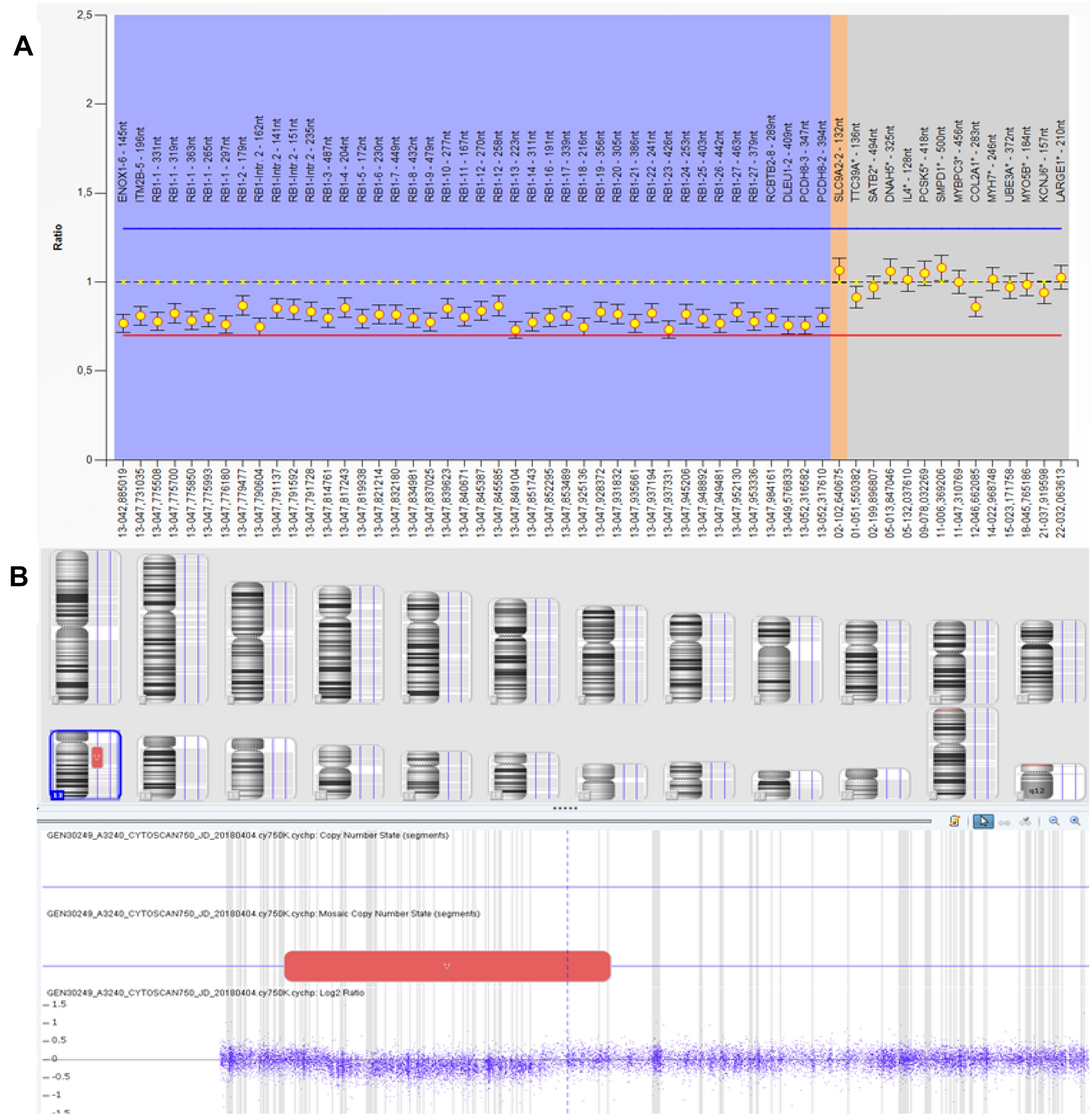The height and width of the screenshot is (1117, 1092).
Task: Click red loss marker on chromosome 13 thumbnail
Action: pyautogui.click(x=97, y=757)
